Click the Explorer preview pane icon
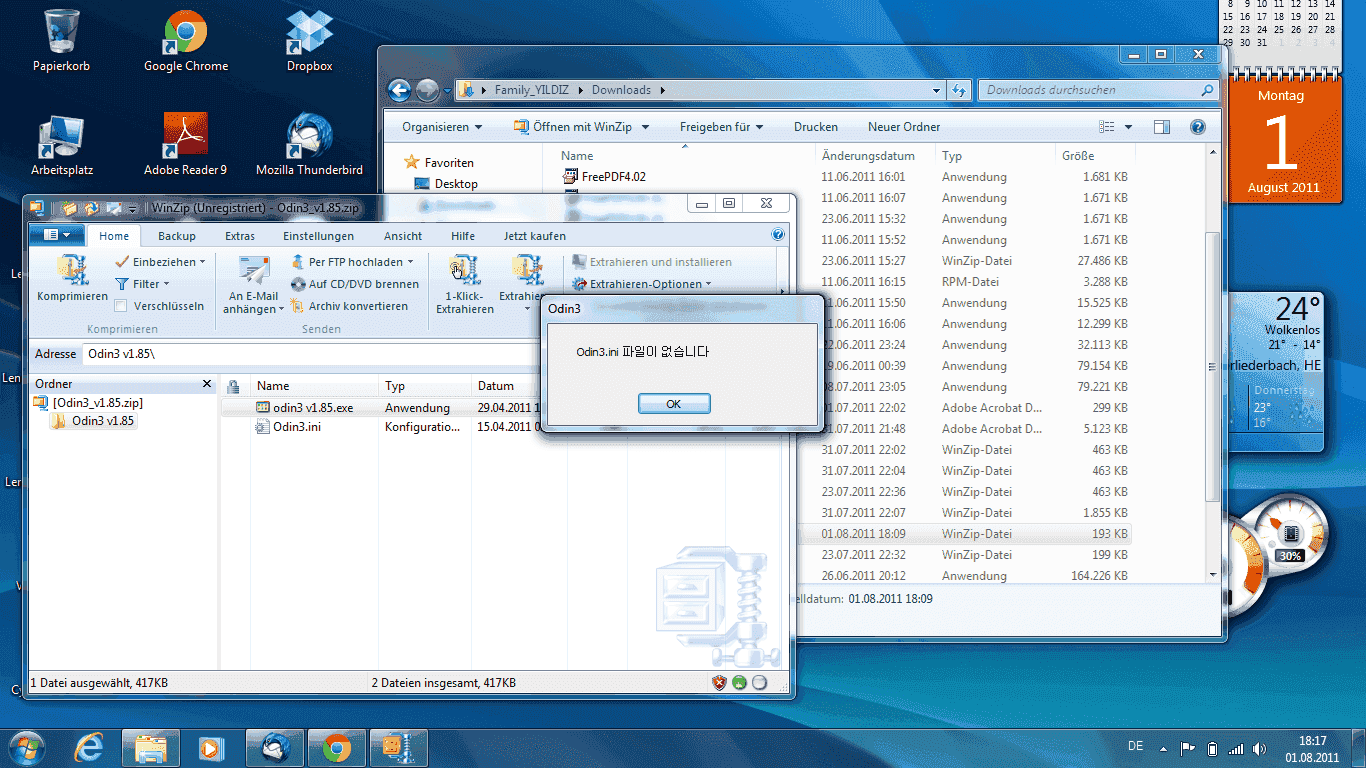The width and height of the screenshot is (1366, 768). click(1161, 127)
